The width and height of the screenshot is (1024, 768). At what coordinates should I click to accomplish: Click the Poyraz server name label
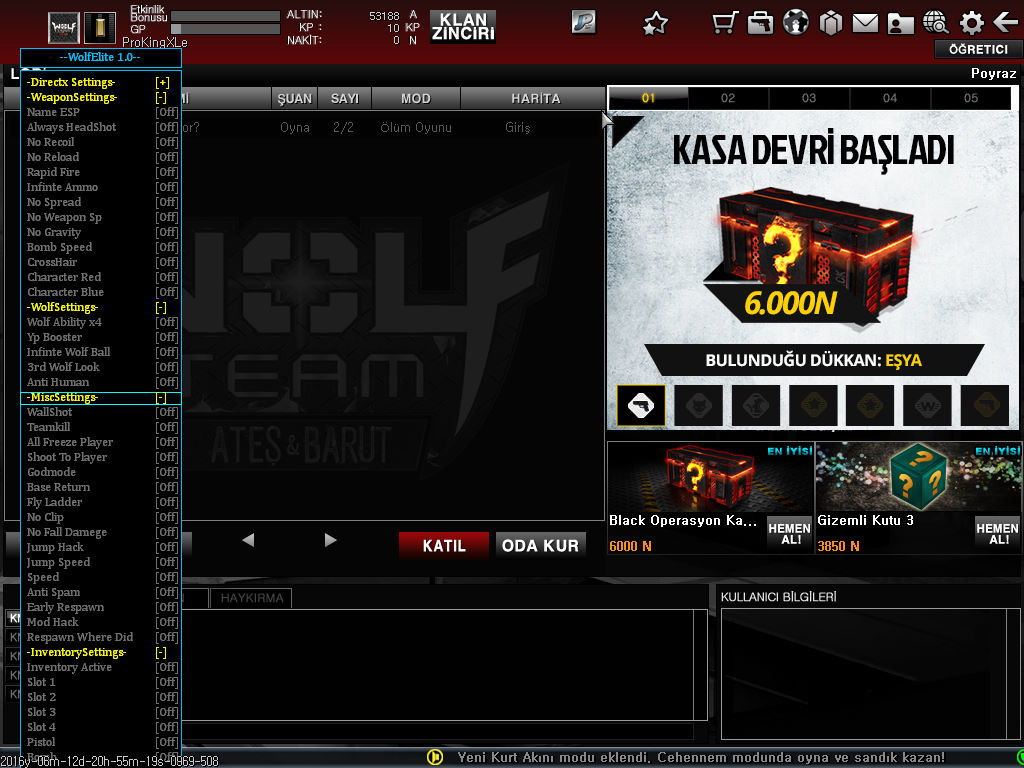pos(993,74)
